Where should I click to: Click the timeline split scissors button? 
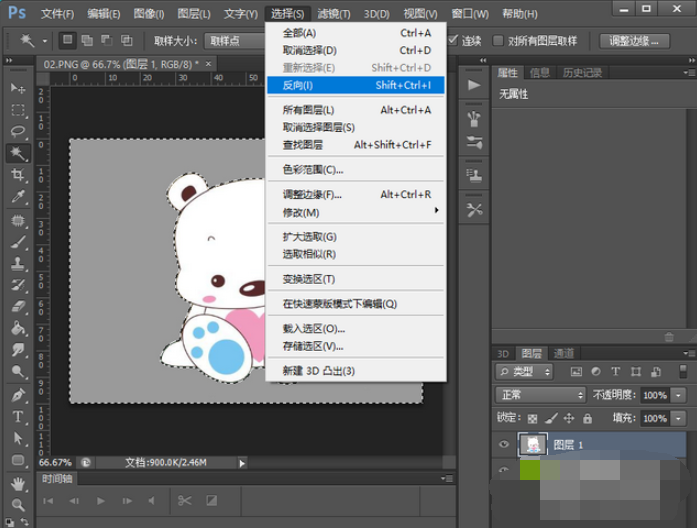pyautogui.click(x=185, y=501)
